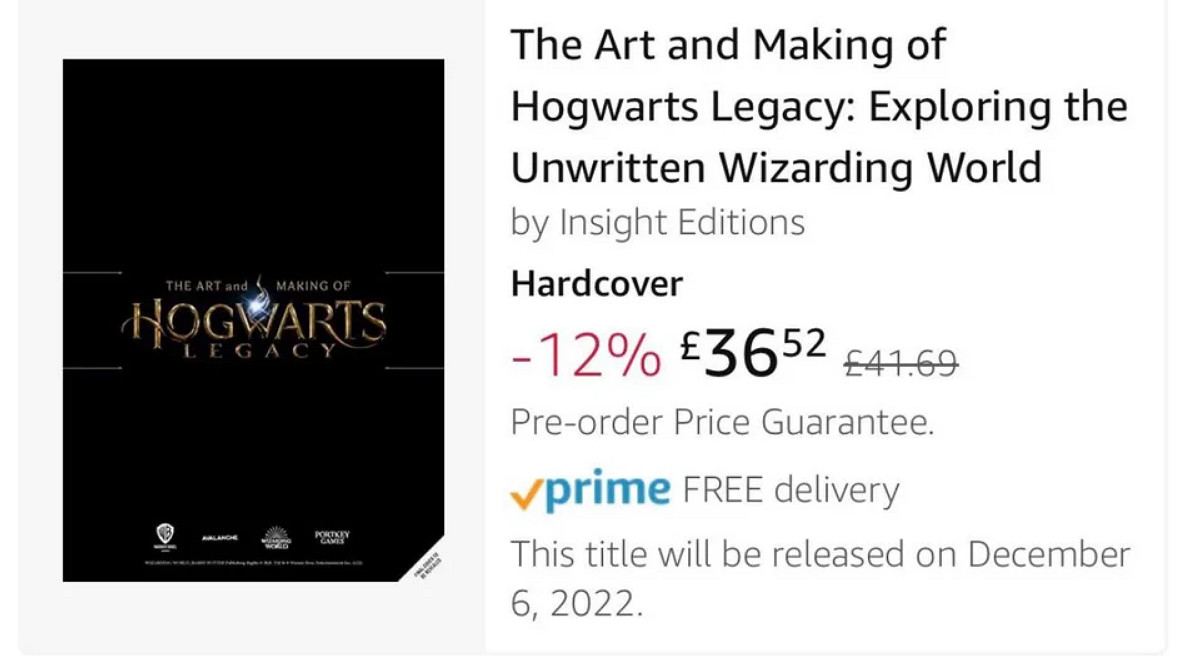The width and height of the screenshot is (1186, 656).
Task: Click the December 6, 2022 release date notice
Action: click(x=820, y=579)
